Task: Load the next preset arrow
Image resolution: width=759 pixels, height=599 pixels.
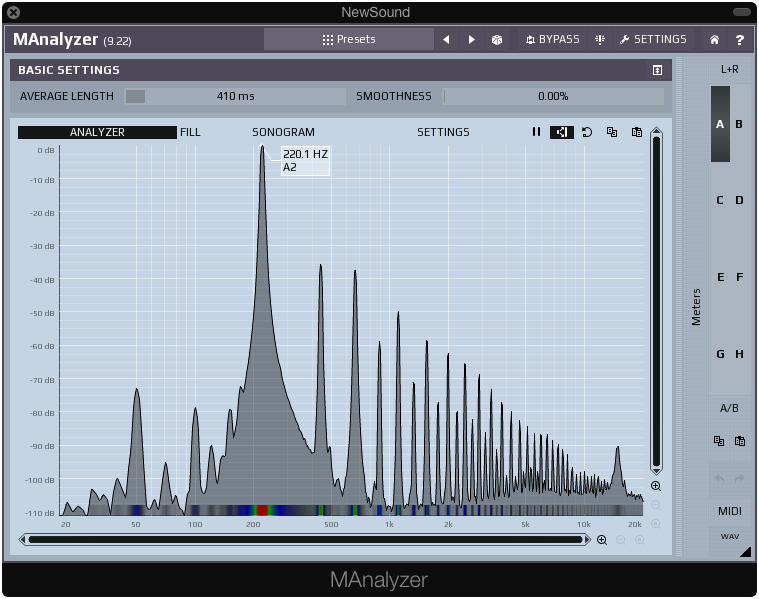Action: coord(471,40)
